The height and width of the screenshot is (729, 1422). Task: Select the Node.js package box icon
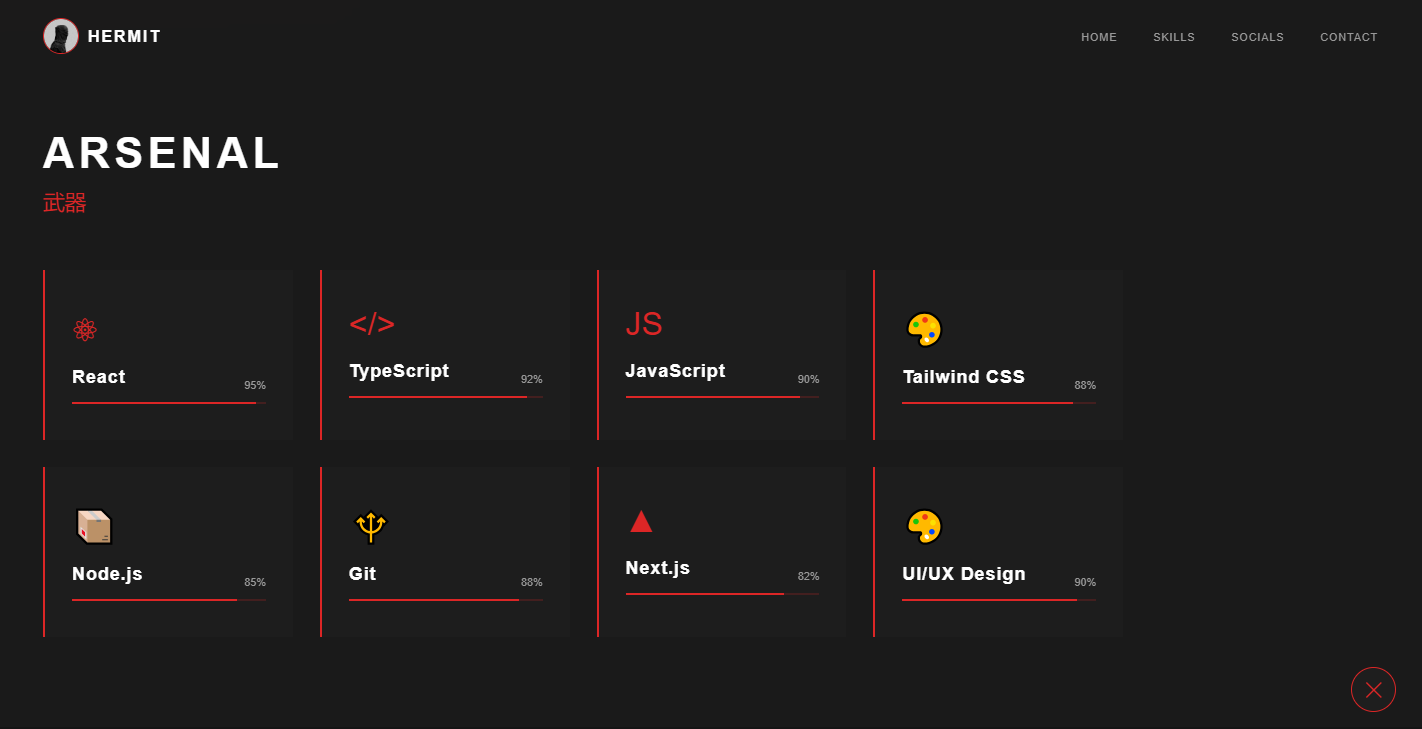click(95, 525)
